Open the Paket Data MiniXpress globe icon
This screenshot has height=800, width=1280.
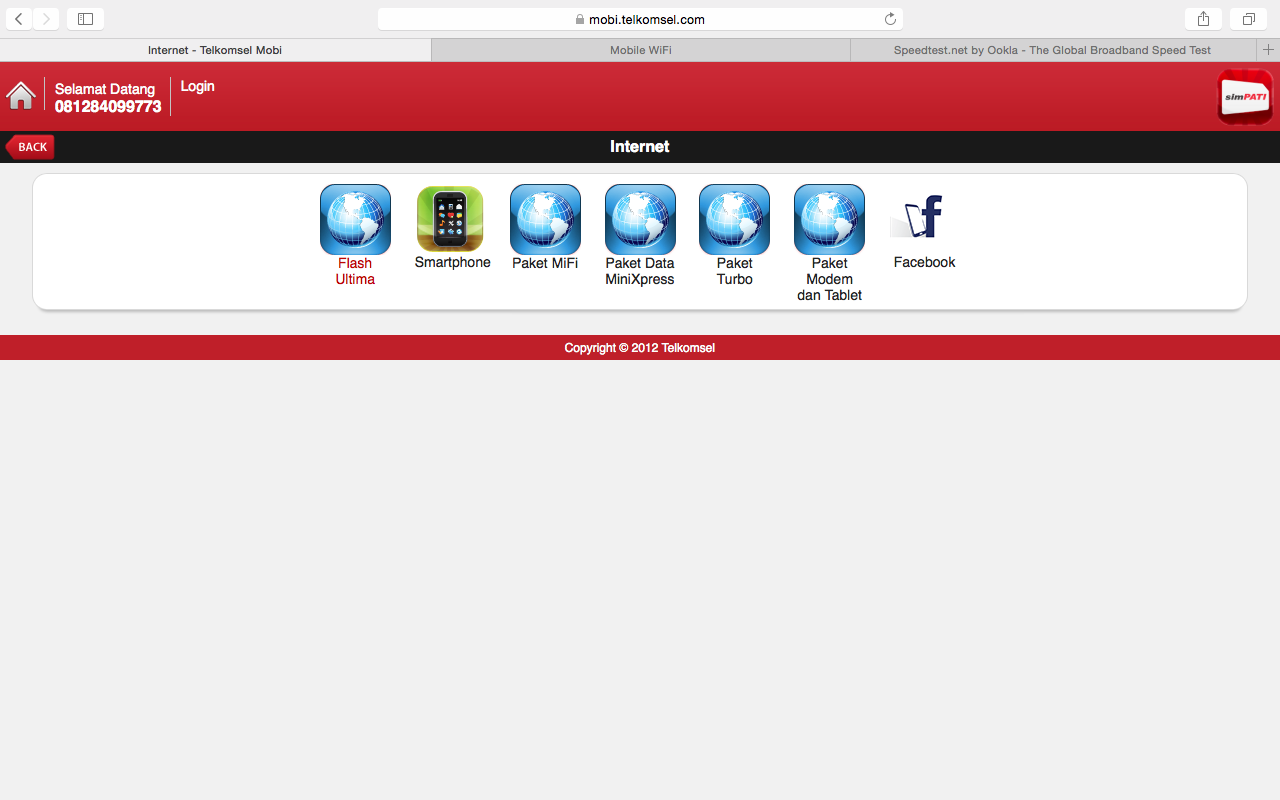[x=640, y=219]
